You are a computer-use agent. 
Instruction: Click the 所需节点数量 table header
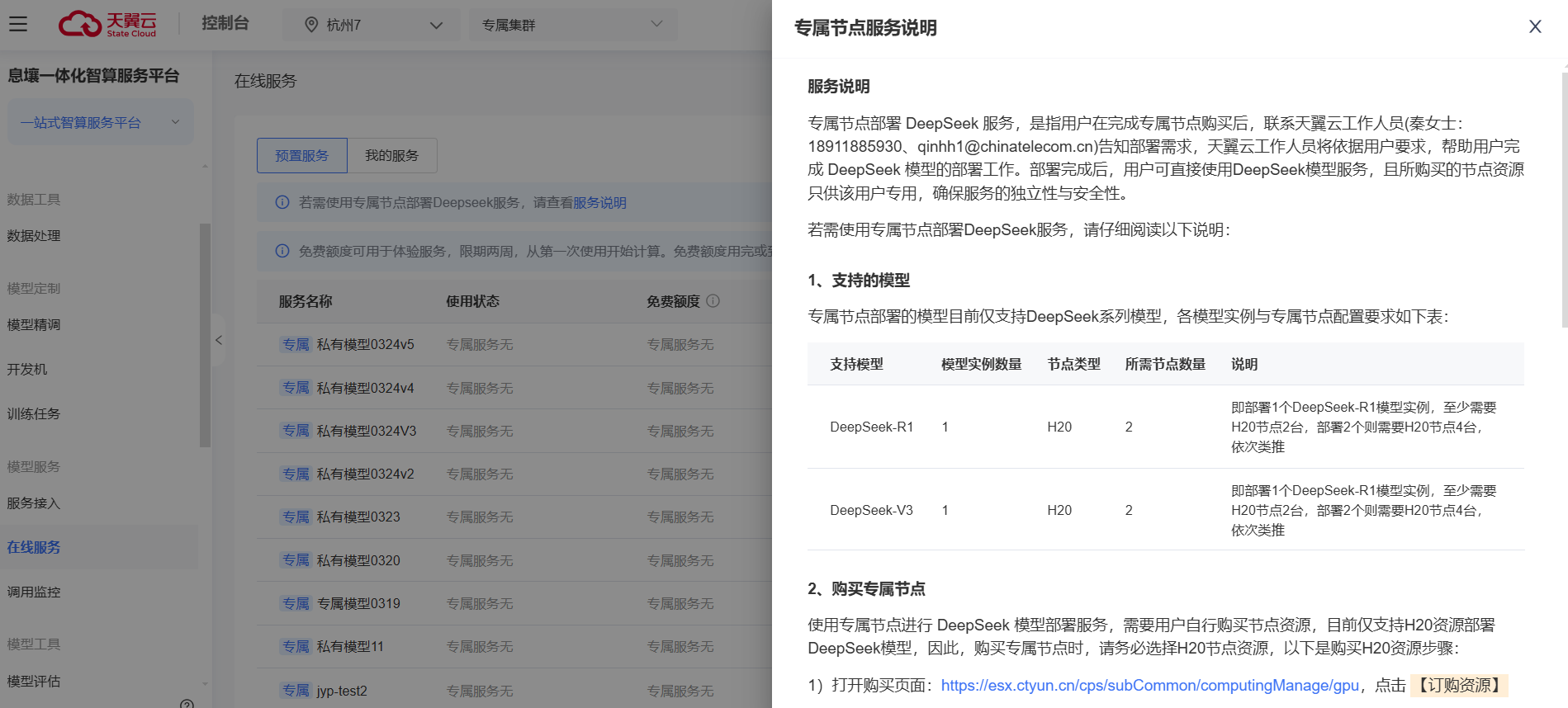tap(1165, 364)
